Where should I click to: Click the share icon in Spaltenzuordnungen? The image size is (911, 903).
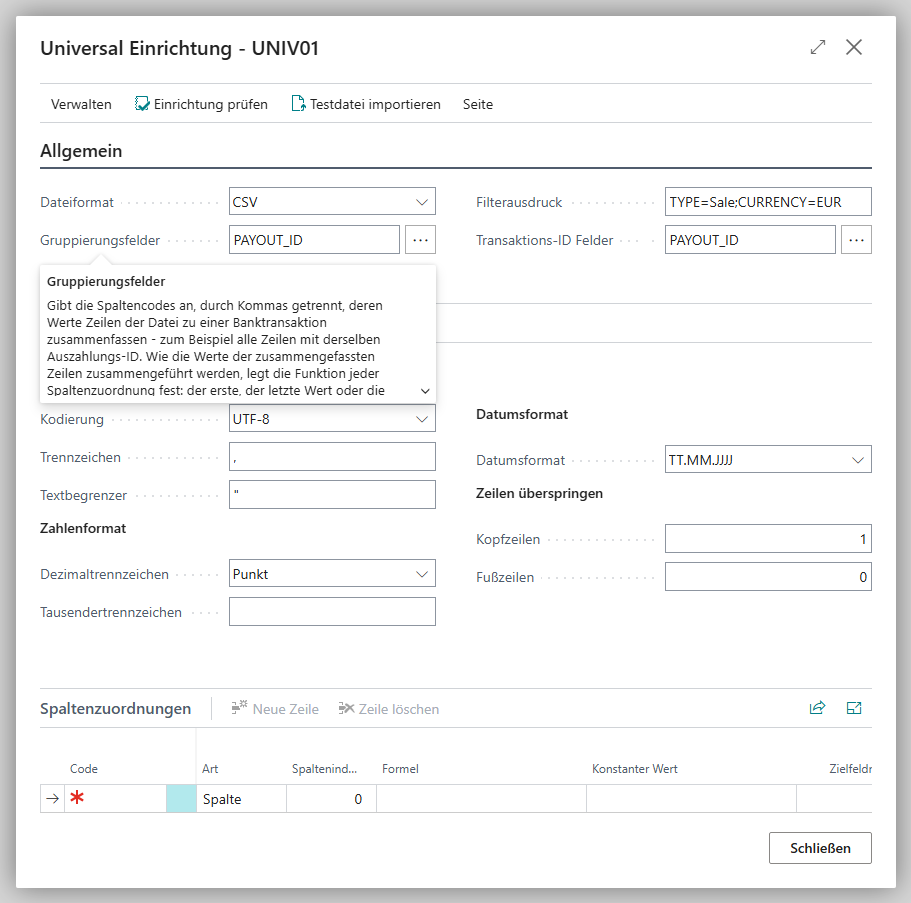[817, 708]
